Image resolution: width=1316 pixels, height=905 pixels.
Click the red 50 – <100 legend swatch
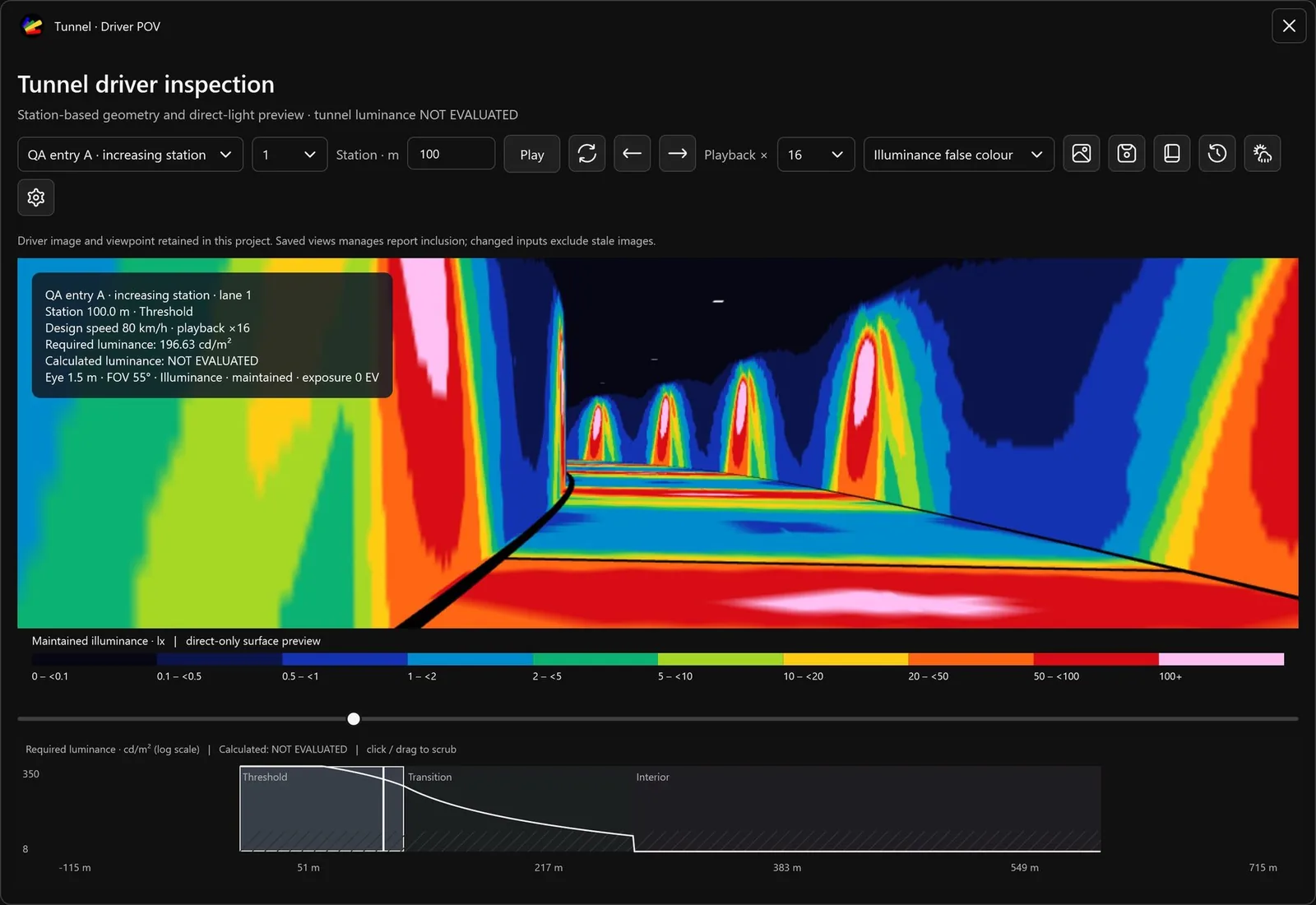point(1096,659)
